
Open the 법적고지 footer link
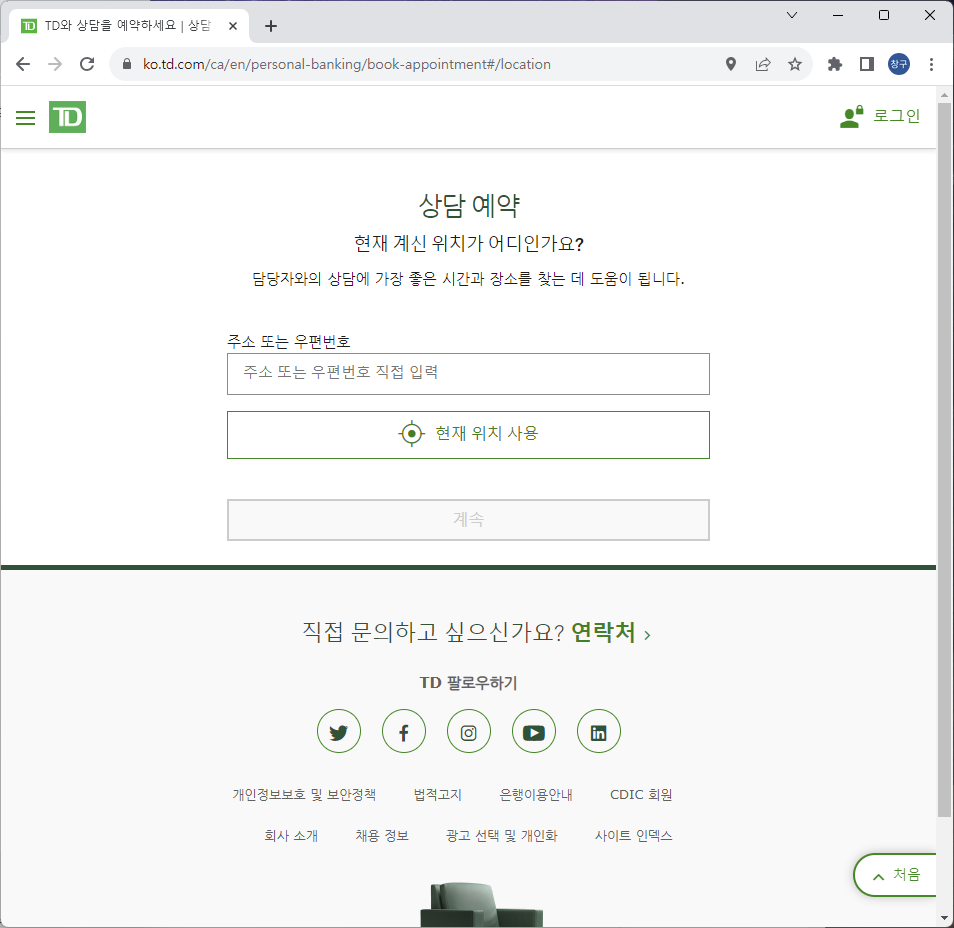[437, 794]
